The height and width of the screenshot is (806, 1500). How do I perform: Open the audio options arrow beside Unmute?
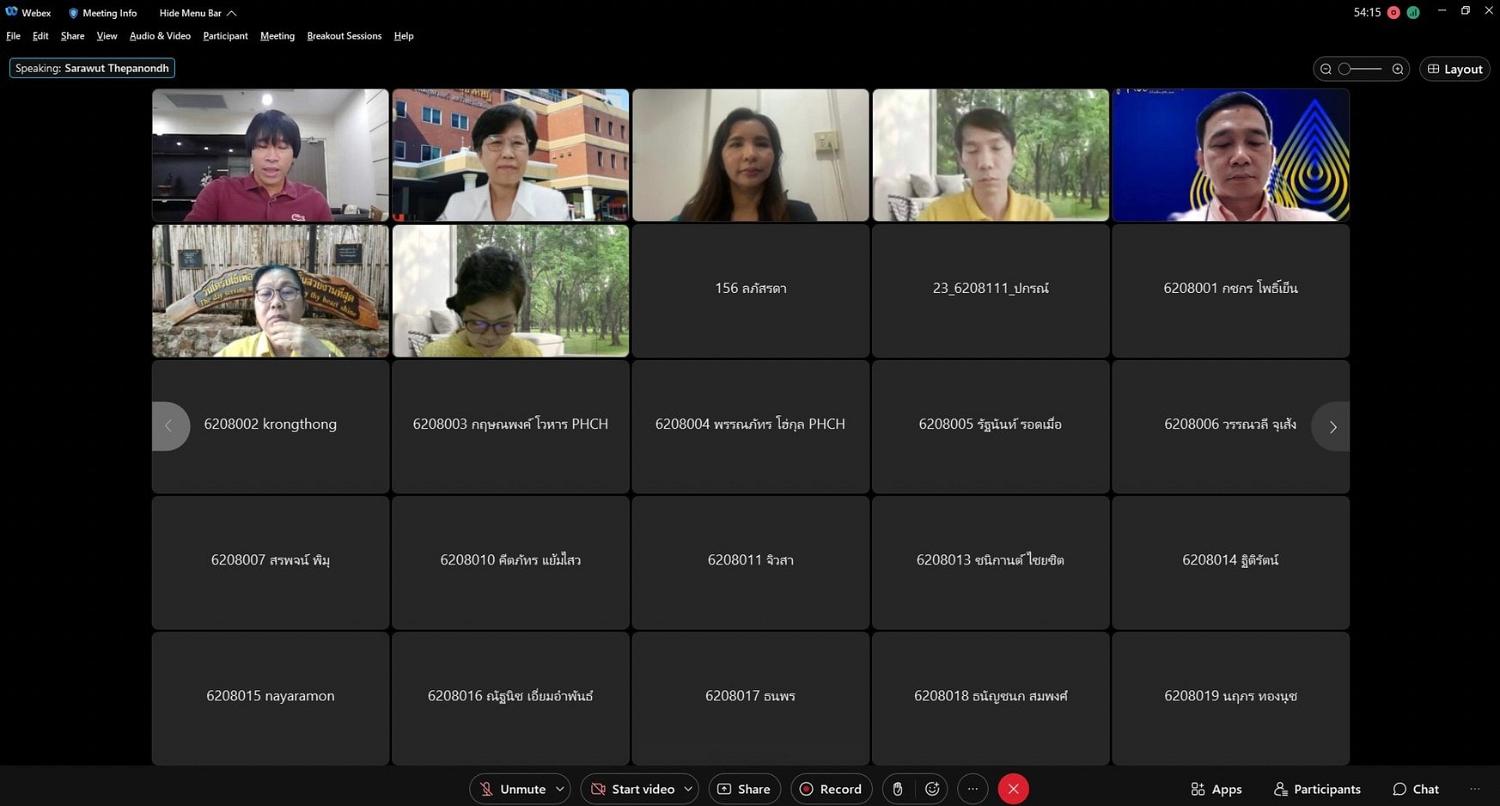560,789
